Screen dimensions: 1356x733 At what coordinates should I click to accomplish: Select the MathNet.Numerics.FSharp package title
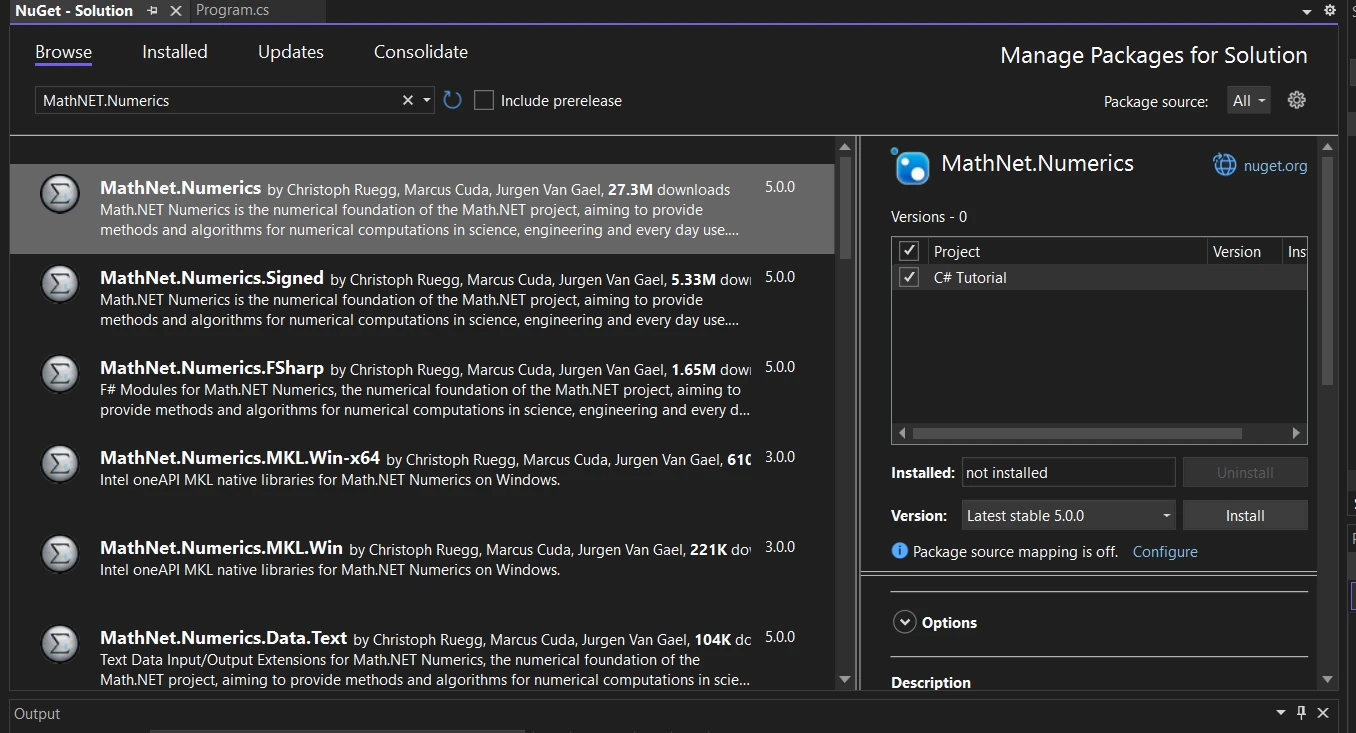(x=212, y=368)
